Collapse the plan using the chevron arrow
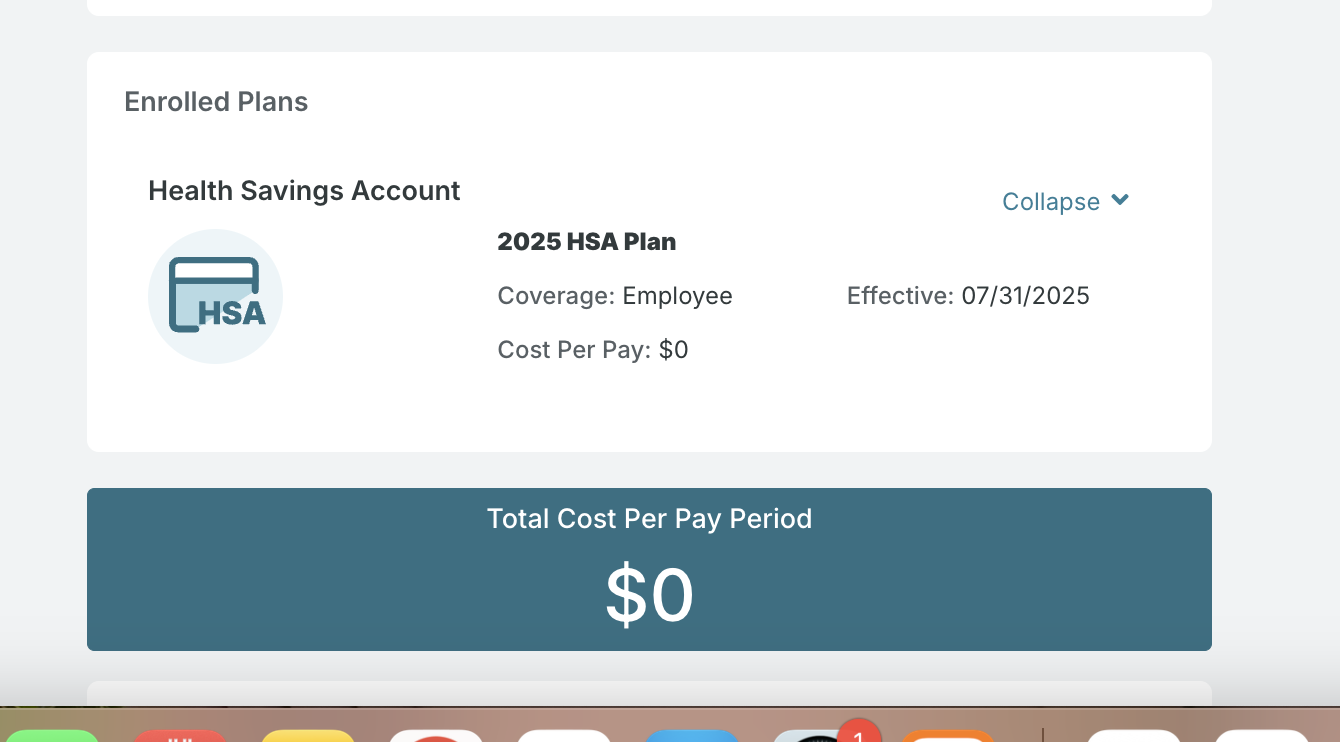Viewport: 1340px width, 742px height. (x=1120, y=200)
